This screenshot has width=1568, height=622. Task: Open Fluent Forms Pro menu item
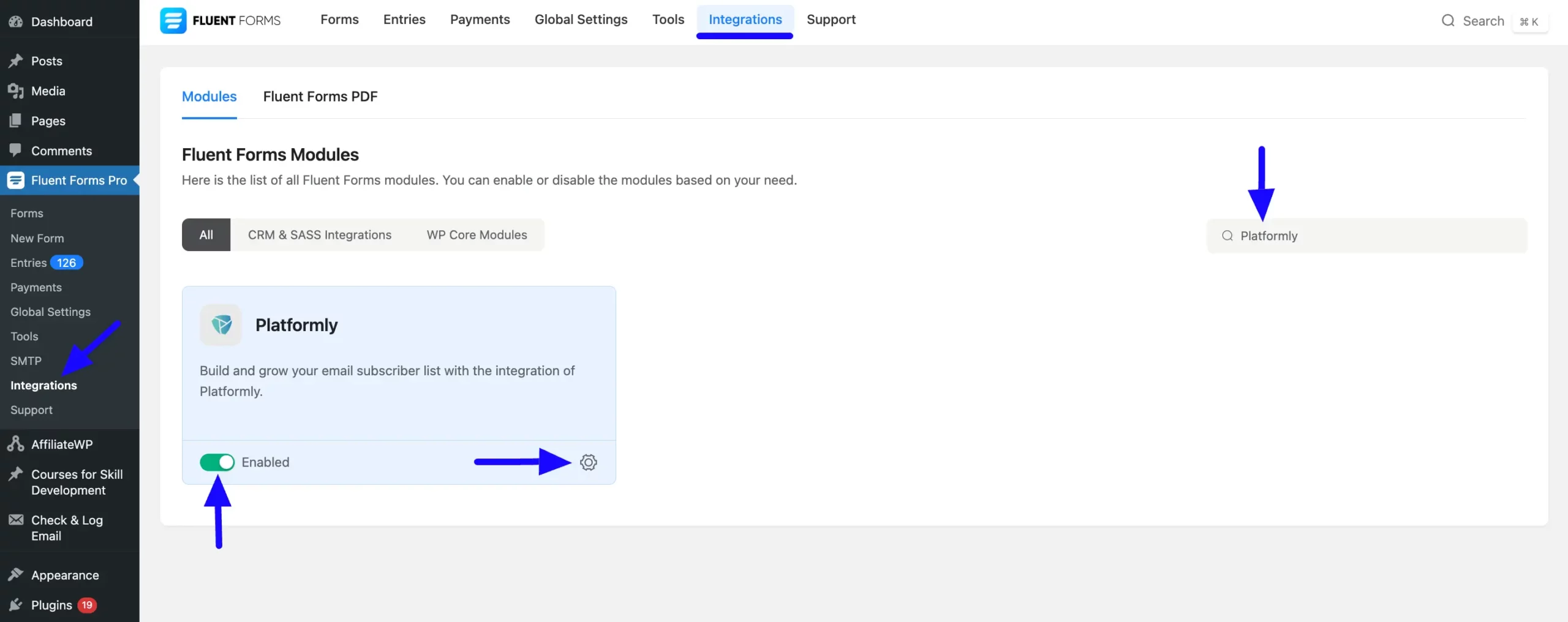click(x=70, y=180)
